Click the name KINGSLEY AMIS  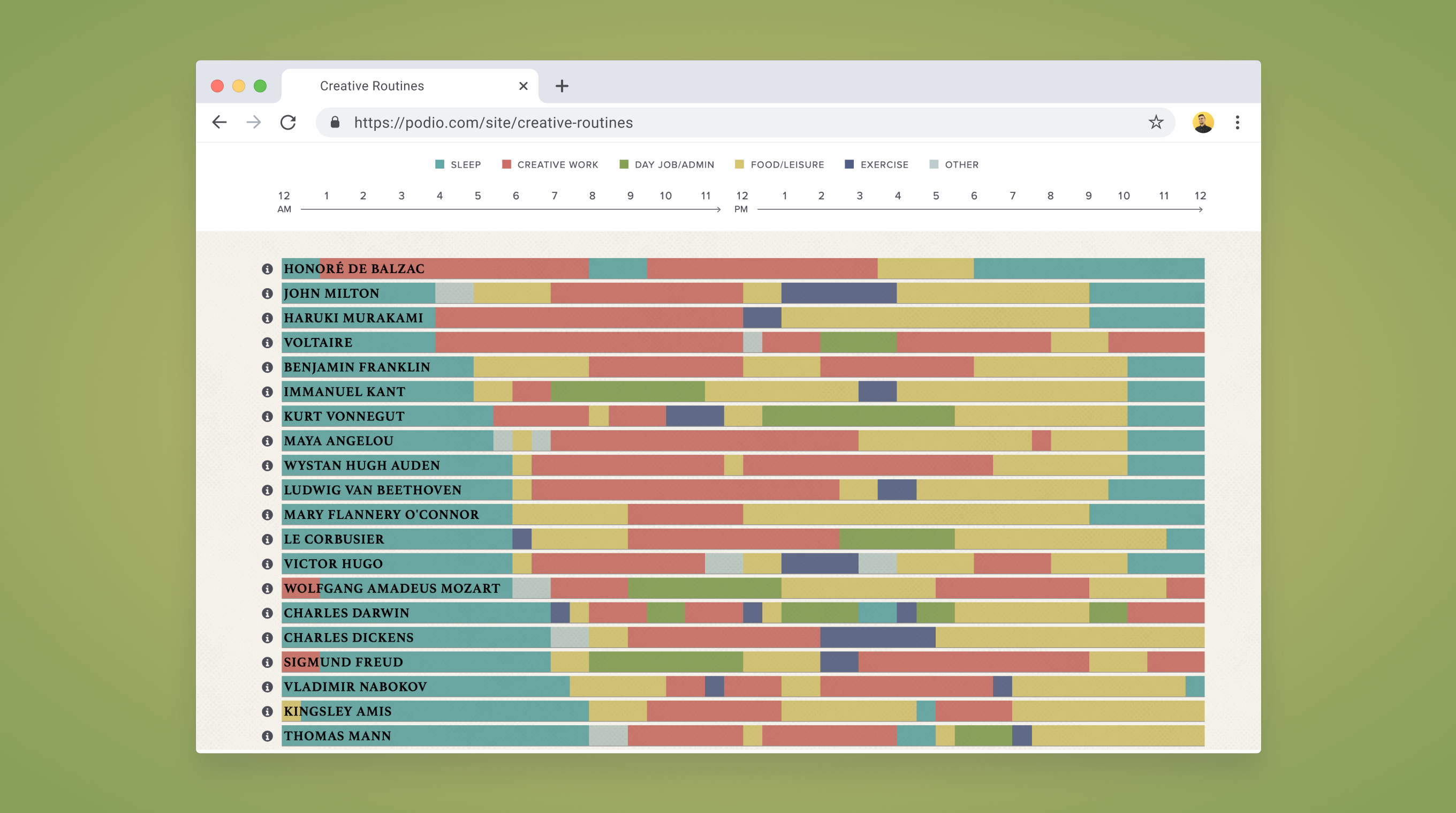[337, 712]
